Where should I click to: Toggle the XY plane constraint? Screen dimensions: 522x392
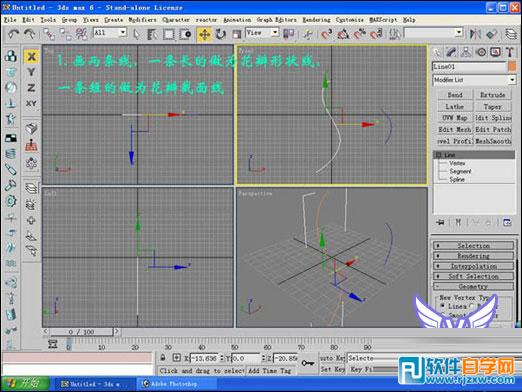tap(31, 104)
